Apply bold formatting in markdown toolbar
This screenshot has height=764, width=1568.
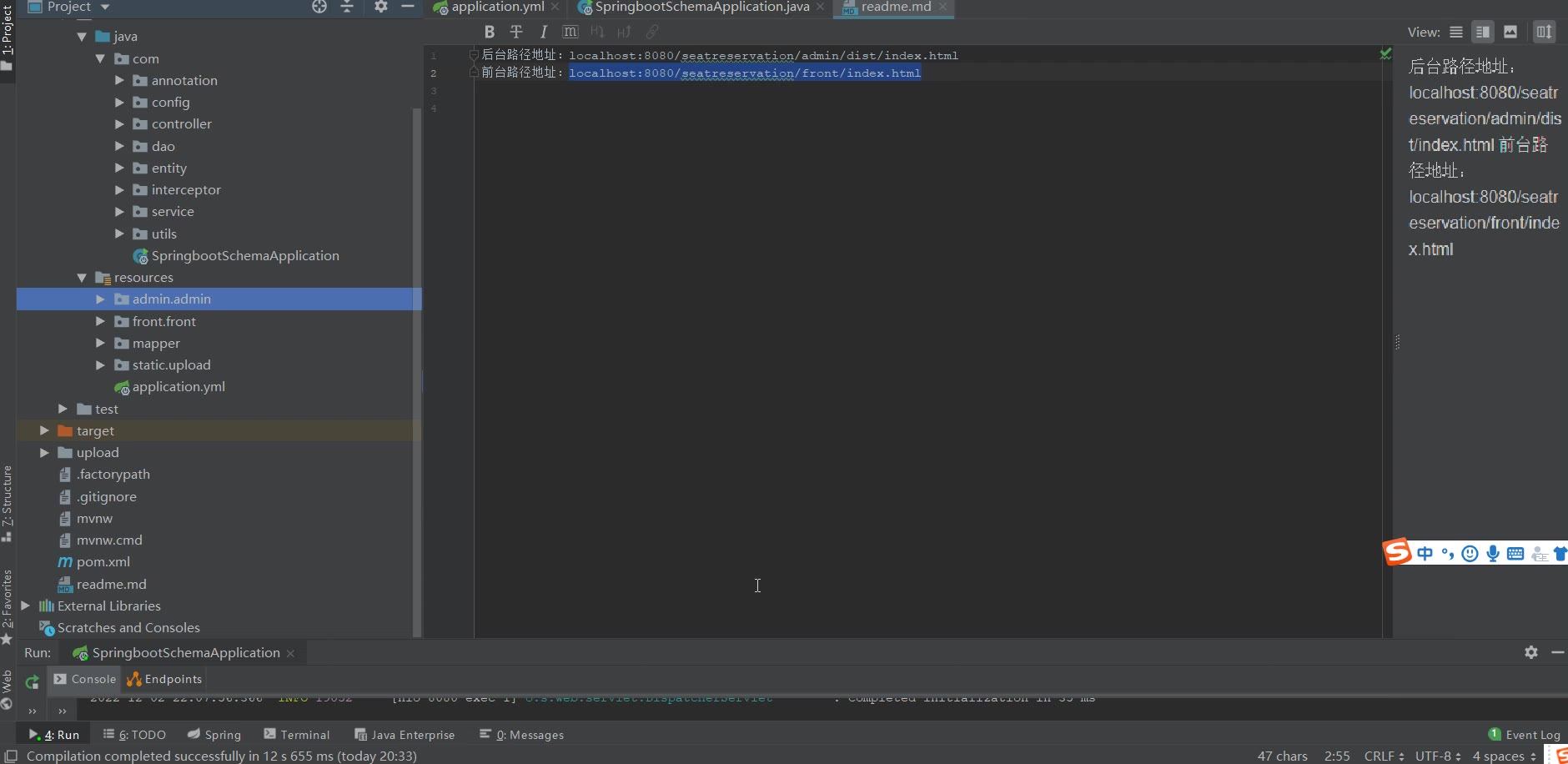click(x=490, y=32)
